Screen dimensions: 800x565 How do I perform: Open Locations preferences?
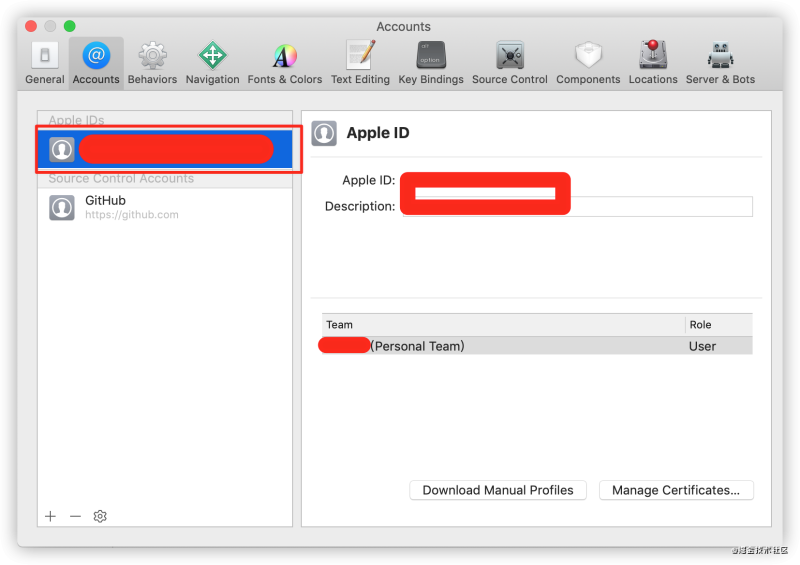pyautogui.click(x=653, y=63)
